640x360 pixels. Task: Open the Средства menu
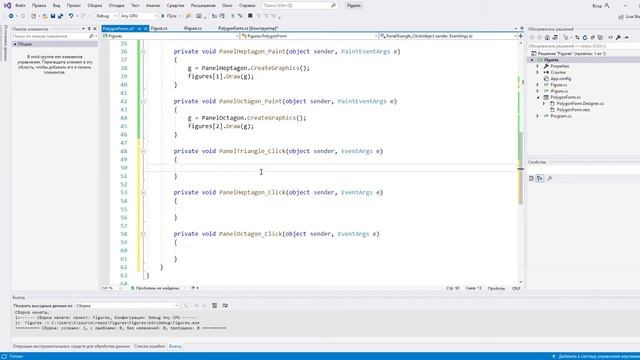176,6
